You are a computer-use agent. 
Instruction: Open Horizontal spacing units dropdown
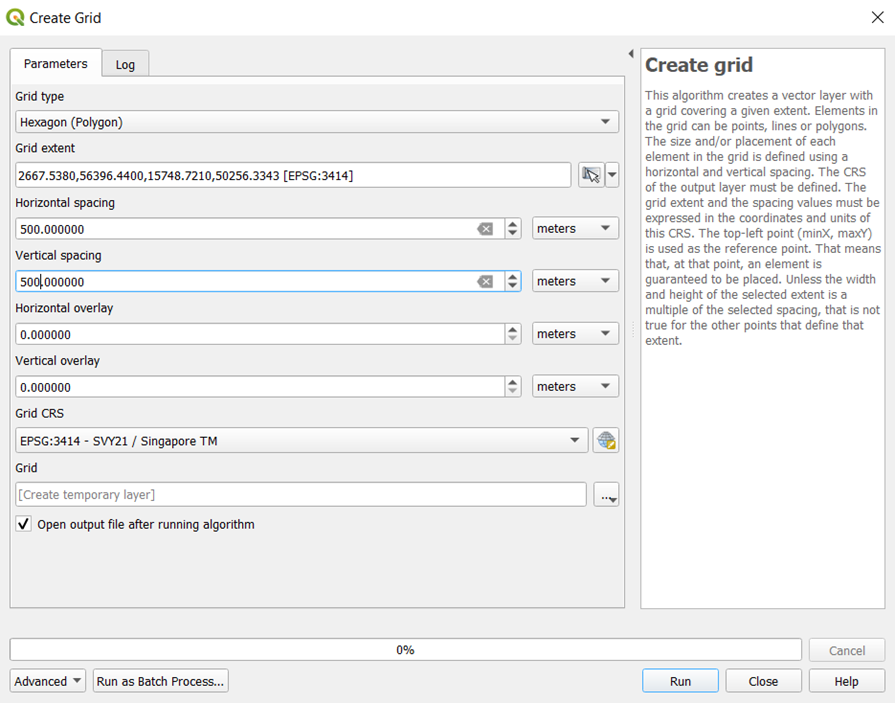tap(575, 229)
